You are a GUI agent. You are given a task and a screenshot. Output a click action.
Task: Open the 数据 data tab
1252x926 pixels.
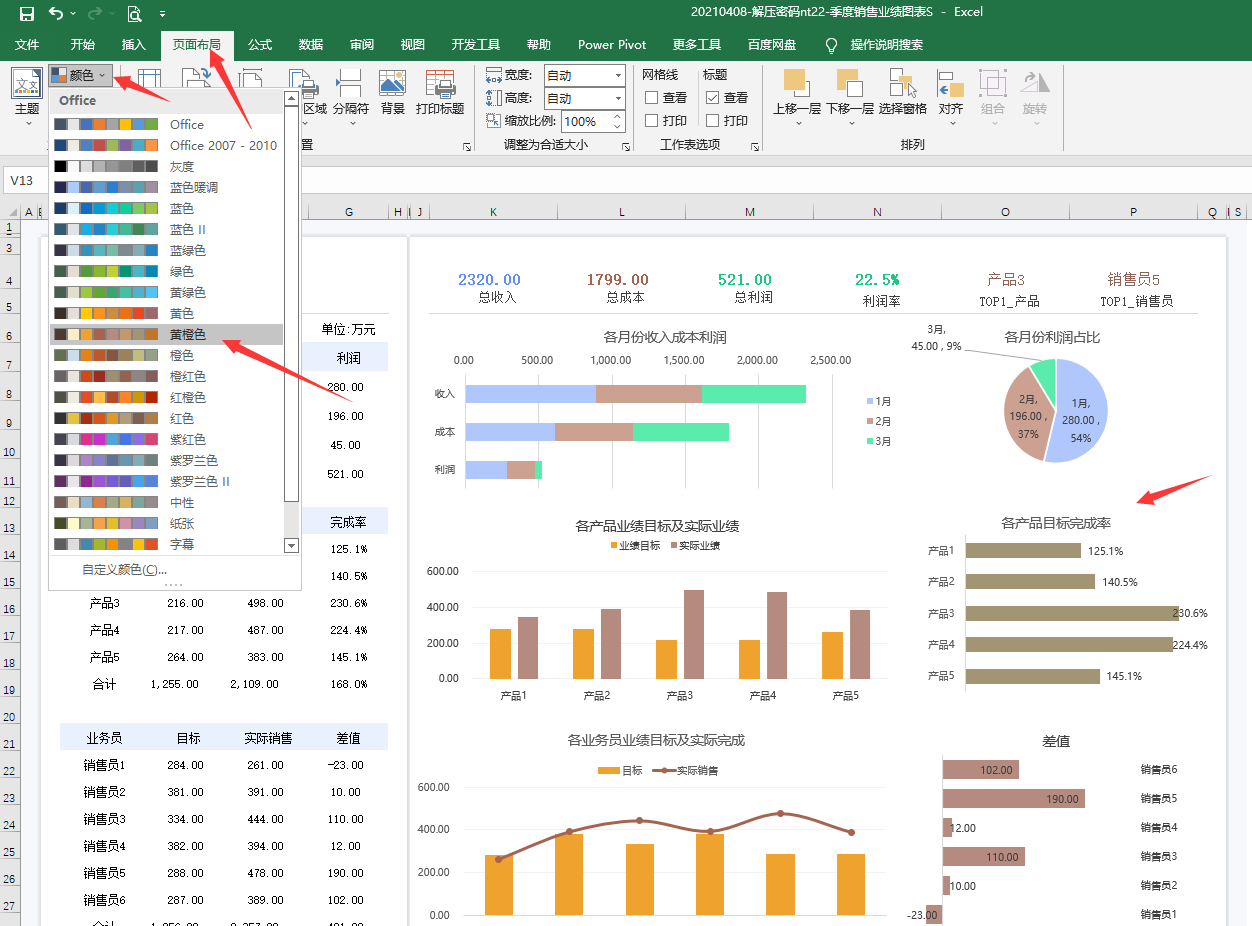[x=311, y=45]
